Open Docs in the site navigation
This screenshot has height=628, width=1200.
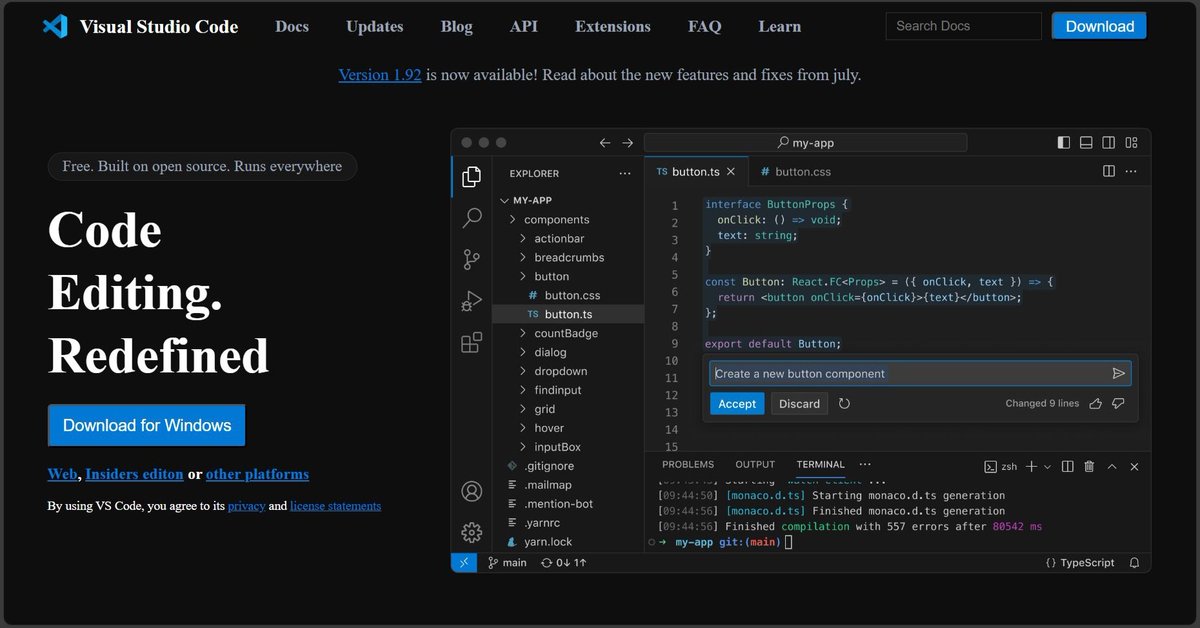292,27
